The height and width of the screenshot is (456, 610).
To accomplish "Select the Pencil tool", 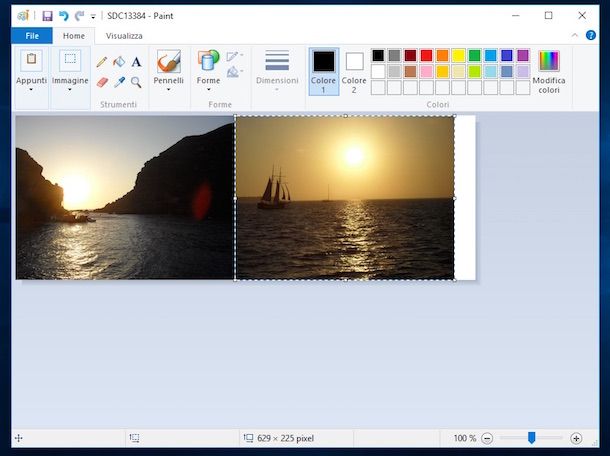I will click(x=102, y=62).
